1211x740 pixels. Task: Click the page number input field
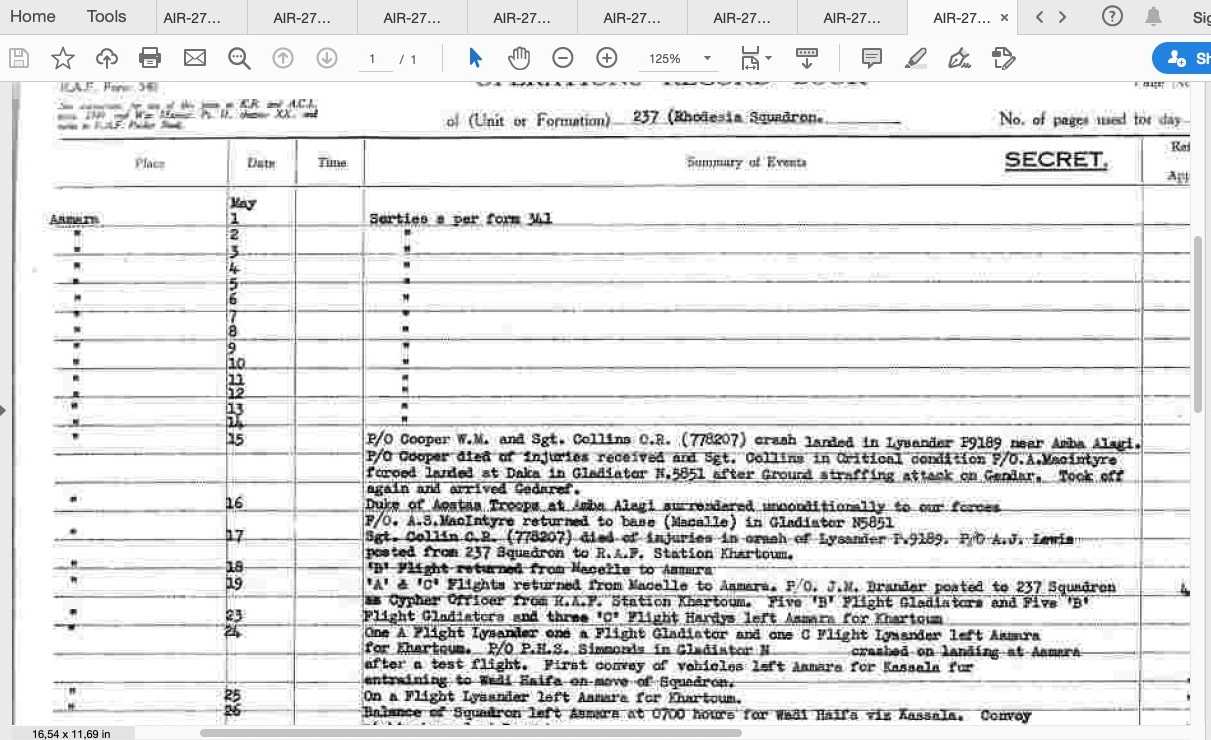coord(373,59)
